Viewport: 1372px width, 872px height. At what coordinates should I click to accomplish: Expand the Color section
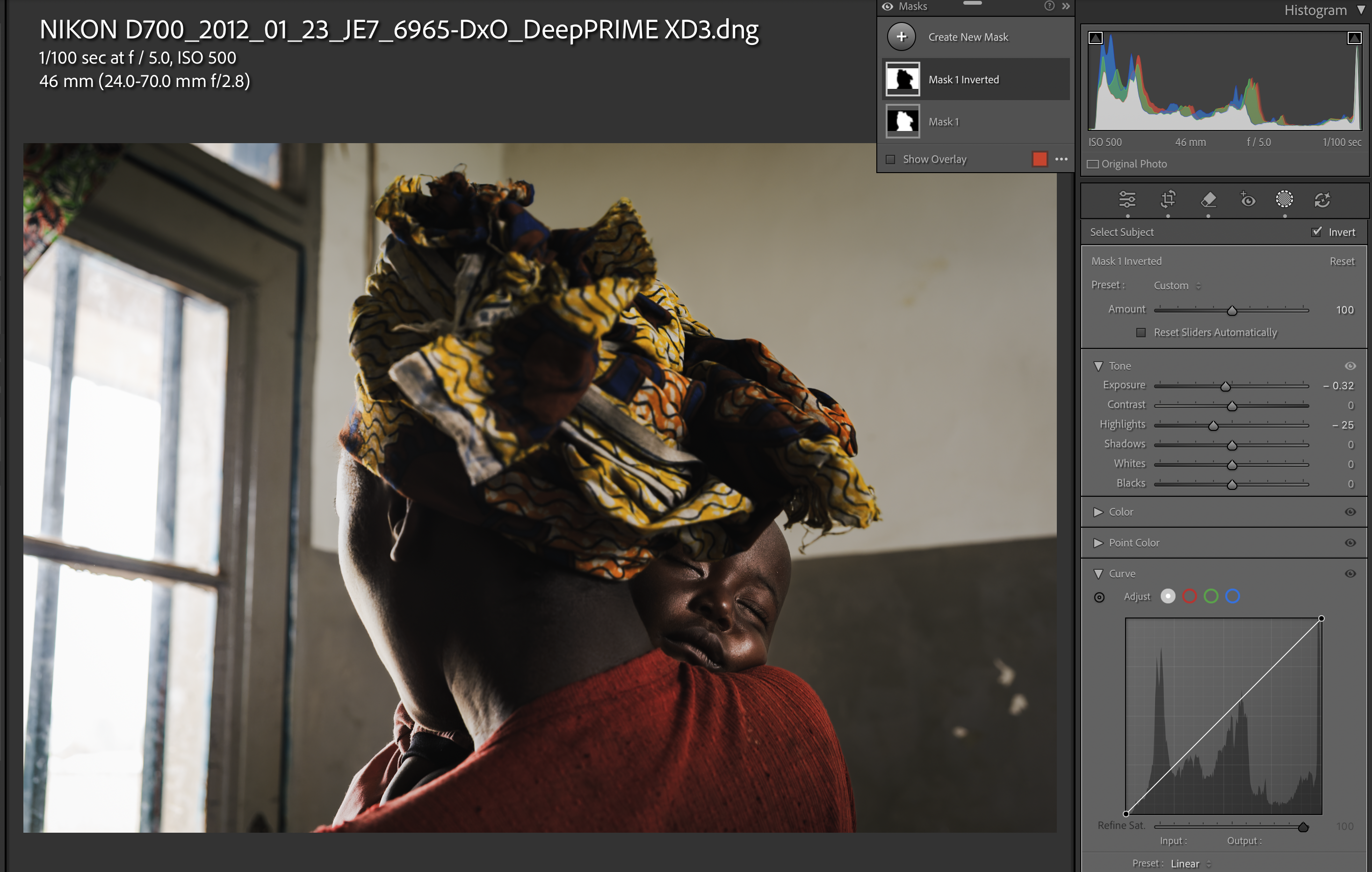(1098, 512)
